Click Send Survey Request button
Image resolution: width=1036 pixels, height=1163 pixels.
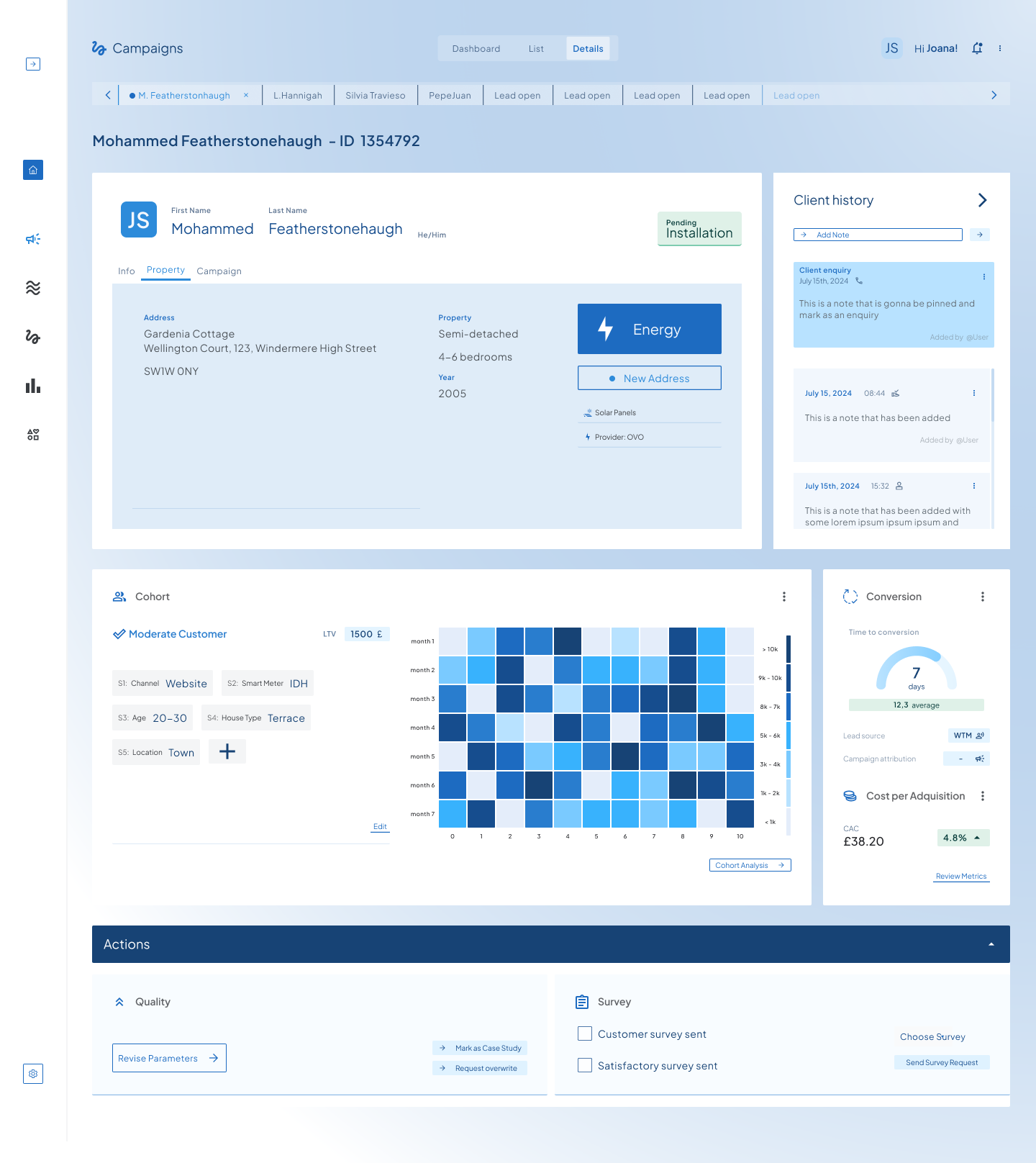[x=942, y=1062]
